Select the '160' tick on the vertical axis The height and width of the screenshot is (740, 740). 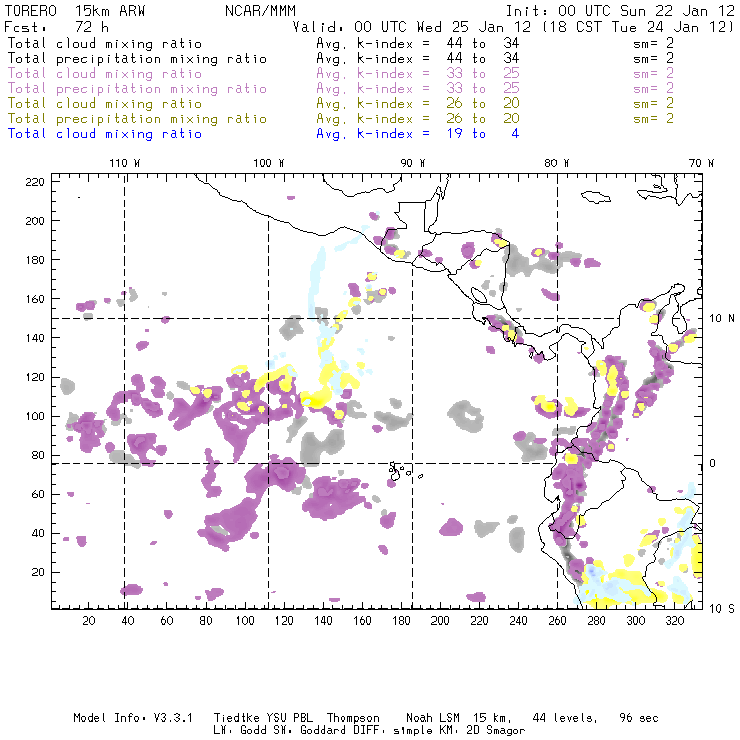coord(35,299)
